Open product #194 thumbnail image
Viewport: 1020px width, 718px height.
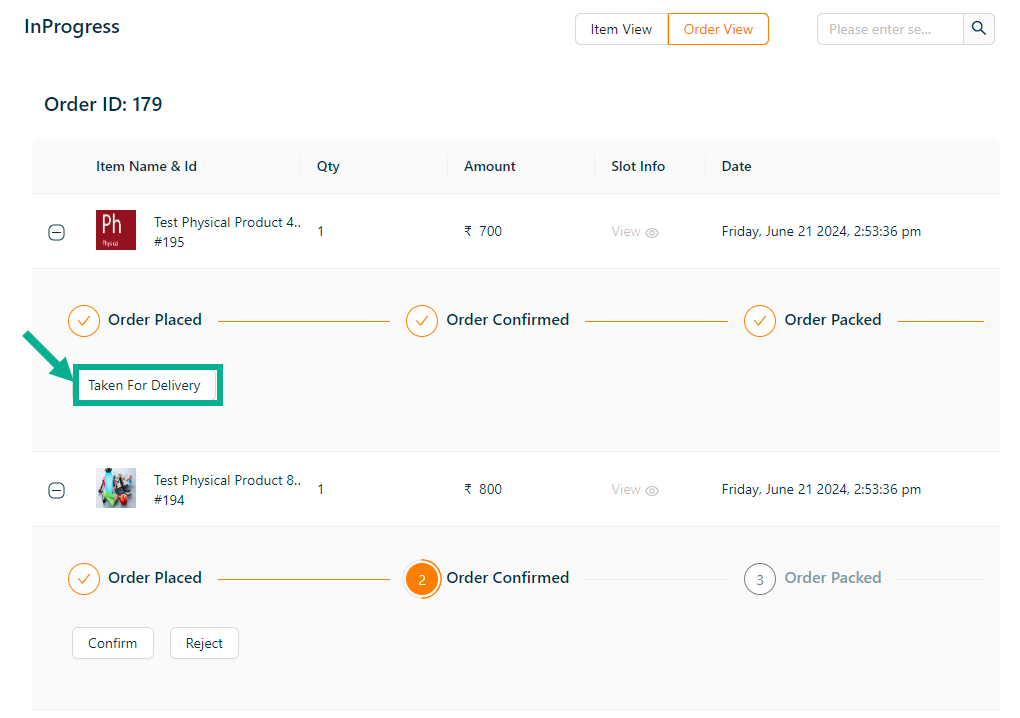[x=116, y=488]
